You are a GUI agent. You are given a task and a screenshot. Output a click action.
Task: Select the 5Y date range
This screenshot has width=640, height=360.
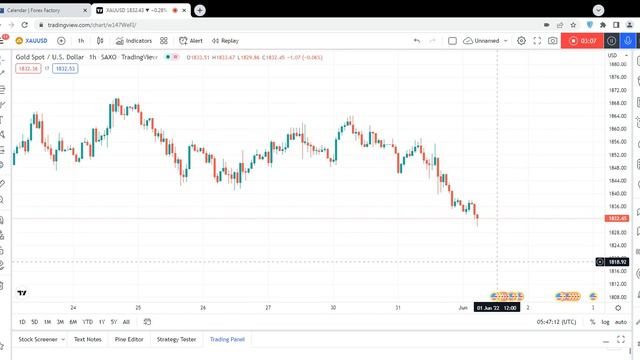coord(114,322)
